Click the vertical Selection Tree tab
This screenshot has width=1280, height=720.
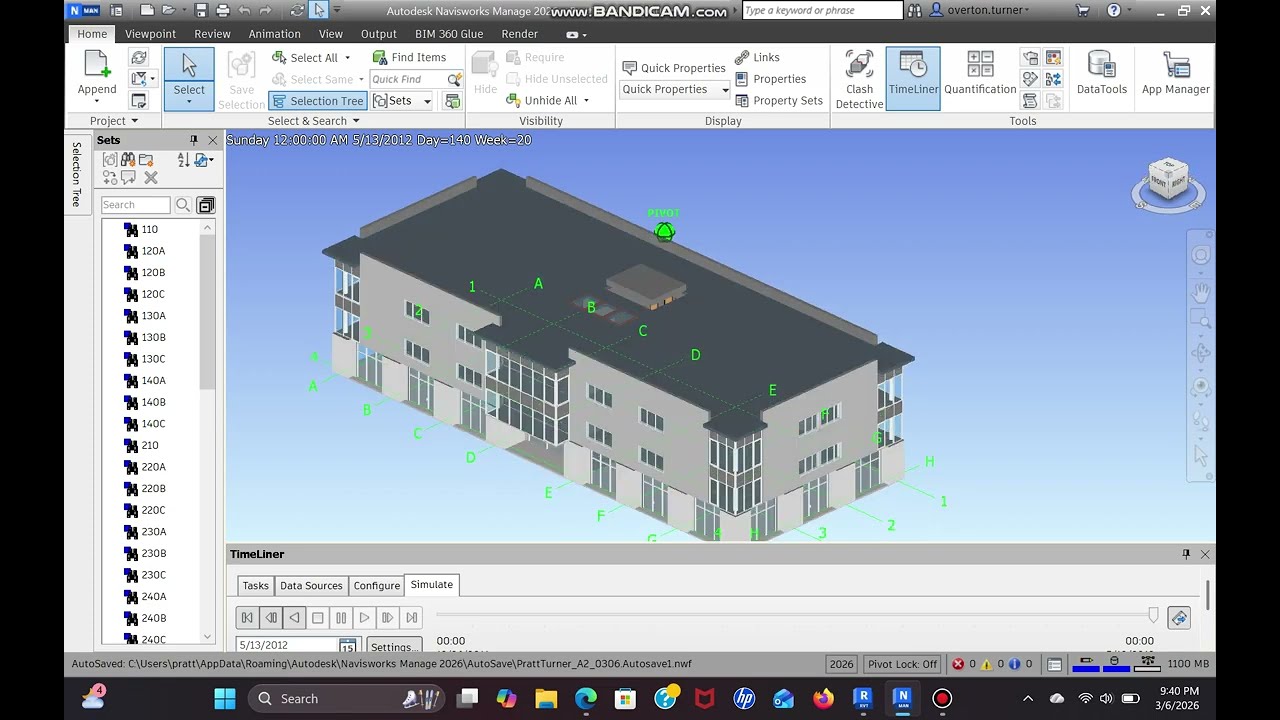coord(76,174)
